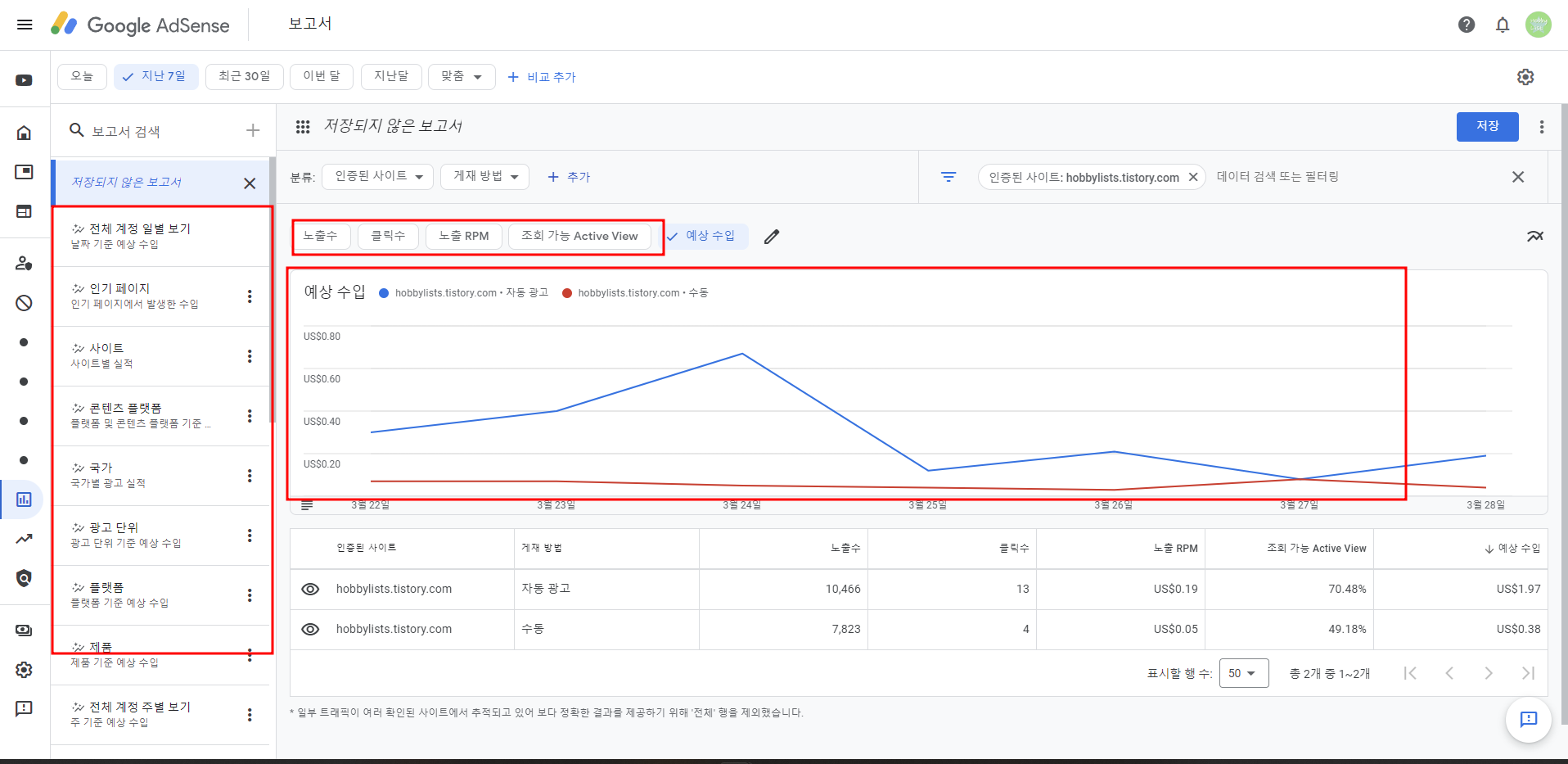The width and height of the screenshot is (1568, 764).
Task: Open the 플랫폼 report
Action: pyautogui.click(x=160, y=595)
